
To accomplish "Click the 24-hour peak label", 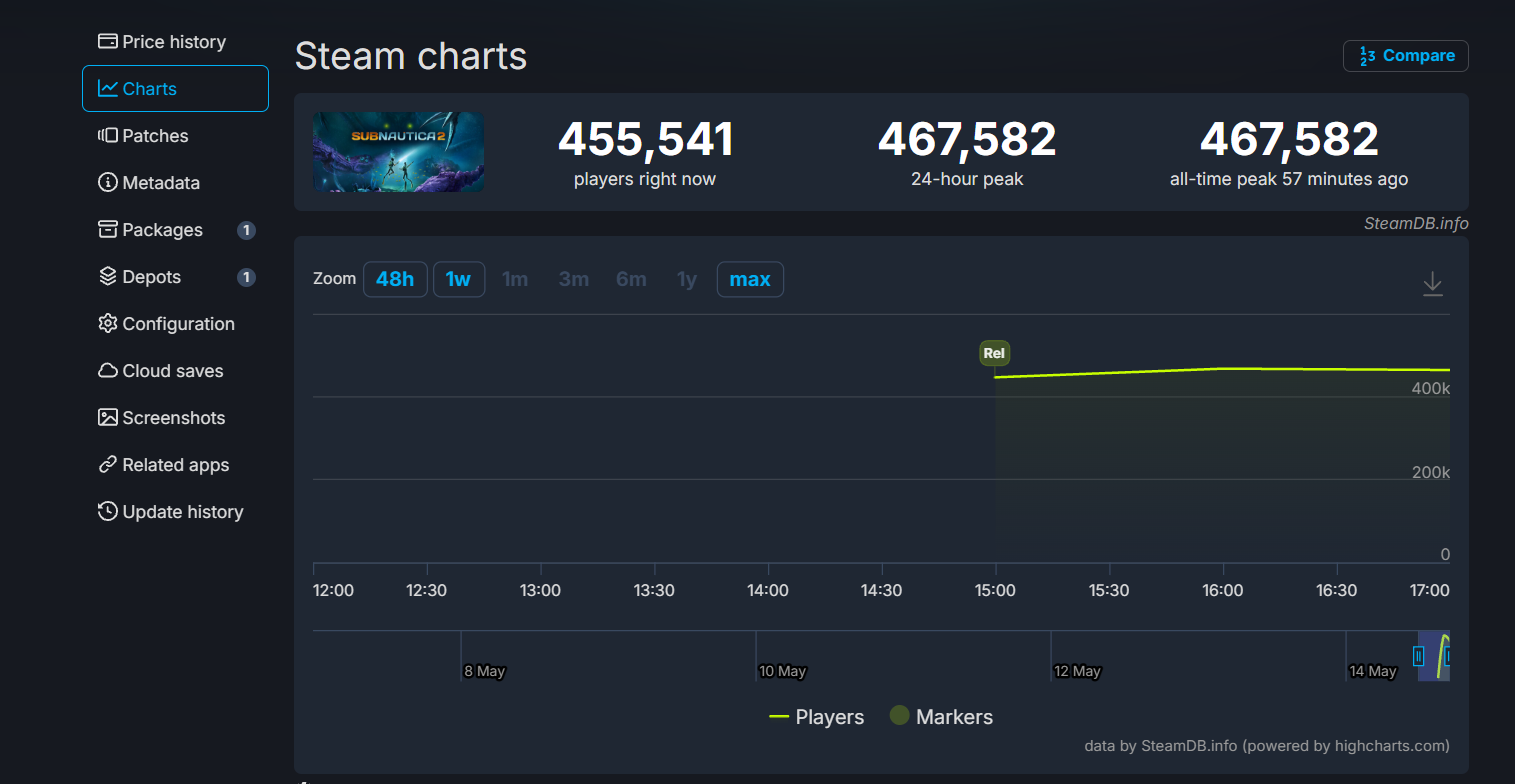I will coord(967,180).
